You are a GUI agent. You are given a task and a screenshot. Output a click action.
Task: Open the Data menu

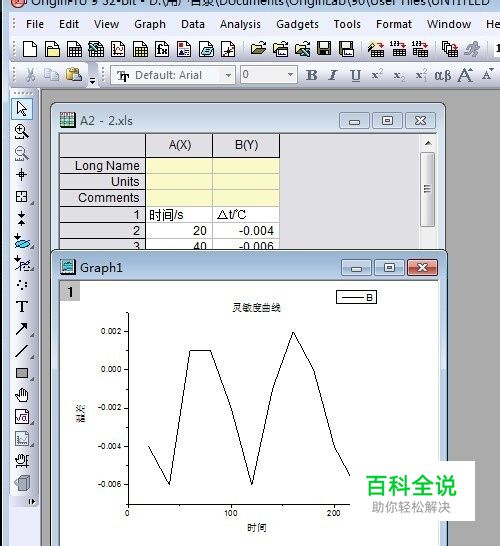pos(193,24)
